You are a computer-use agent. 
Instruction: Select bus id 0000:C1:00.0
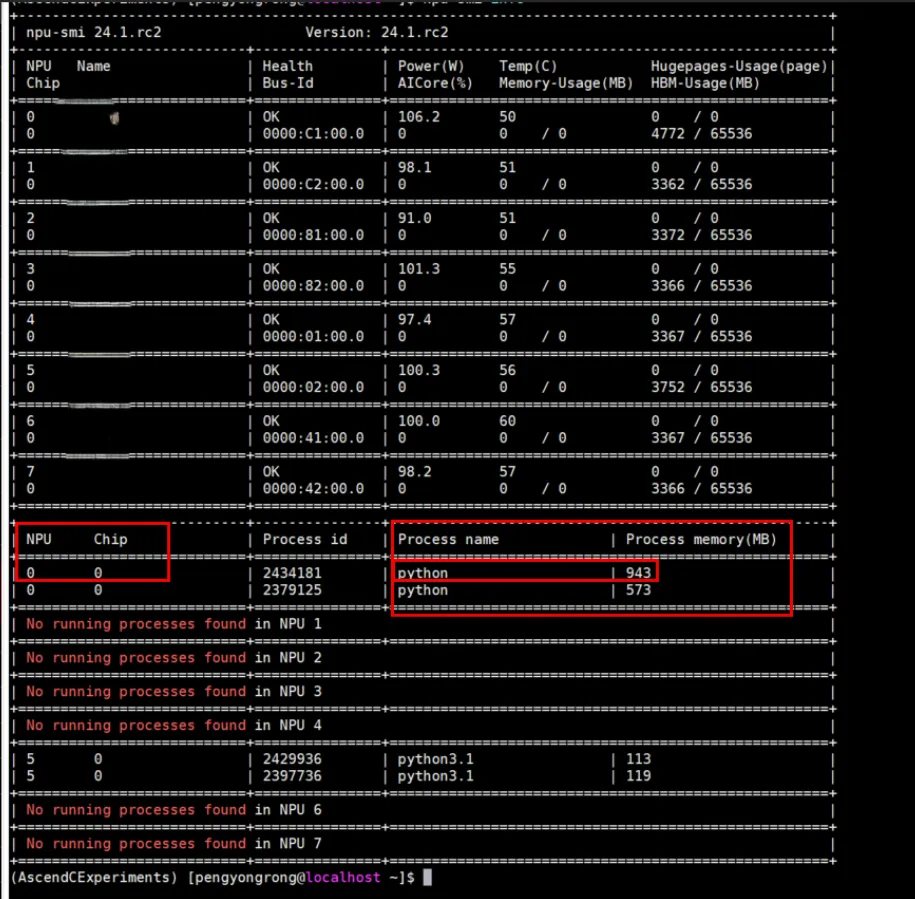313,134
